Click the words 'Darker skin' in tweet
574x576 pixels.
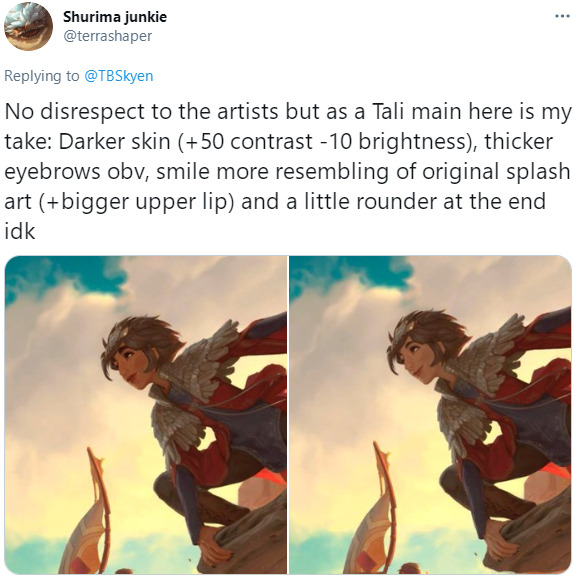coord(114,141)
